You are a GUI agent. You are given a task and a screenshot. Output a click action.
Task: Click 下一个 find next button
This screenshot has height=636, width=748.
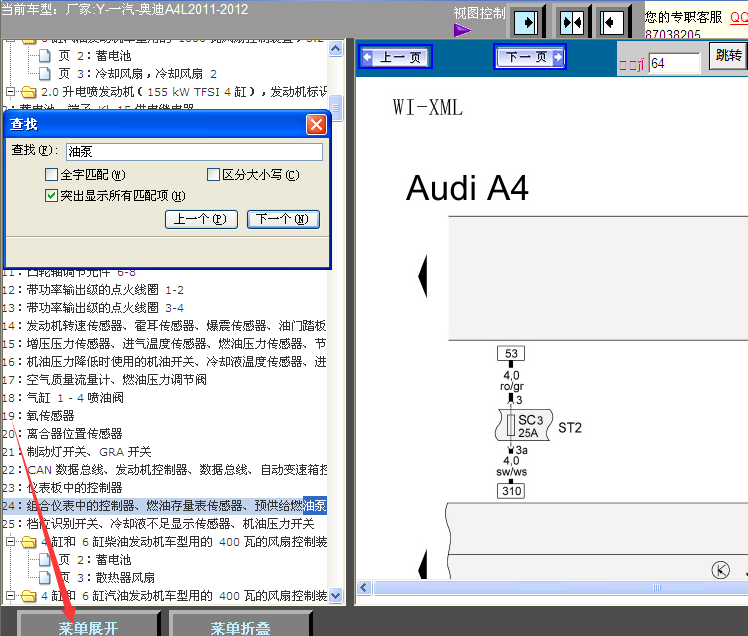coord(283,219)
